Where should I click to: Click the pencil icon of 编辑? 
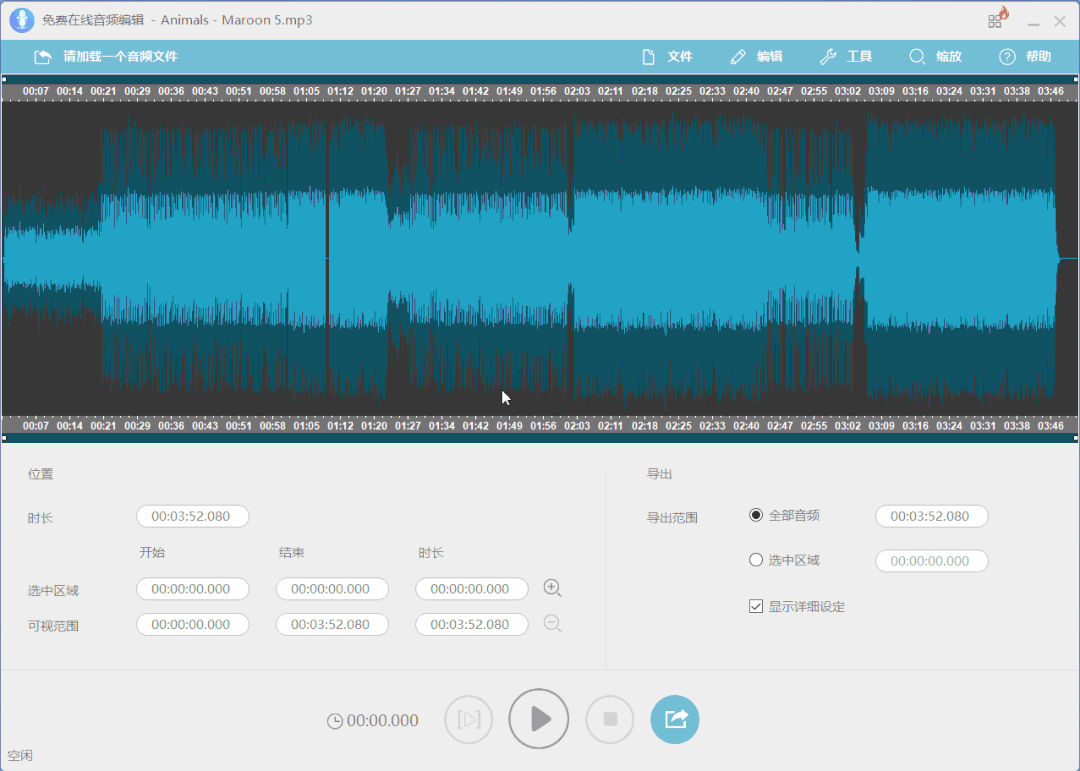(738, 56)
